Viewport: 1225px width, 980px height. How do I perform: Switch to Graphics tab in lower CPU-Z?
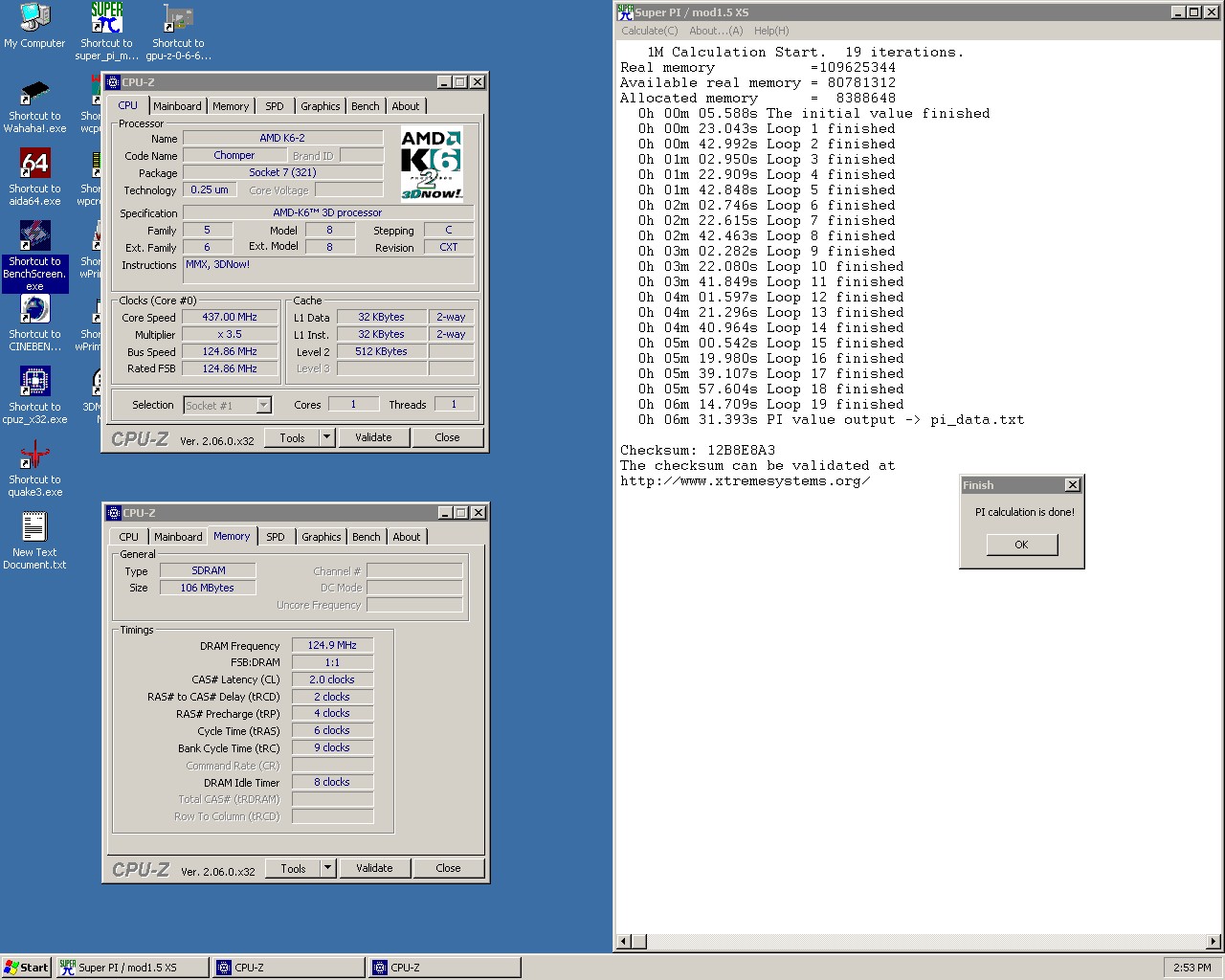pyautogui.click(x=322, y=537)
